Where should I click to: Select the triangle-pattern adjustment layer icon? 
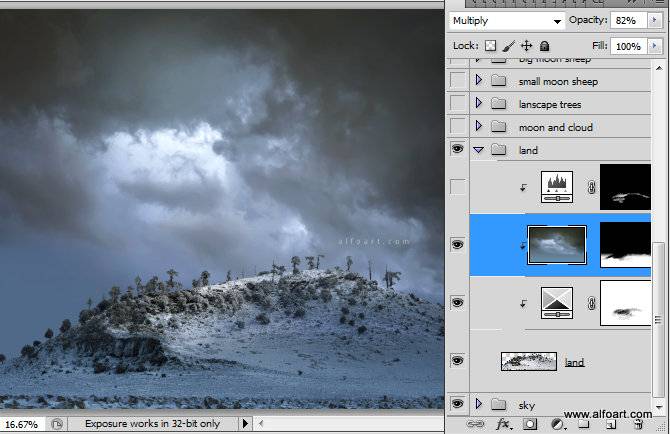(557, 303)
